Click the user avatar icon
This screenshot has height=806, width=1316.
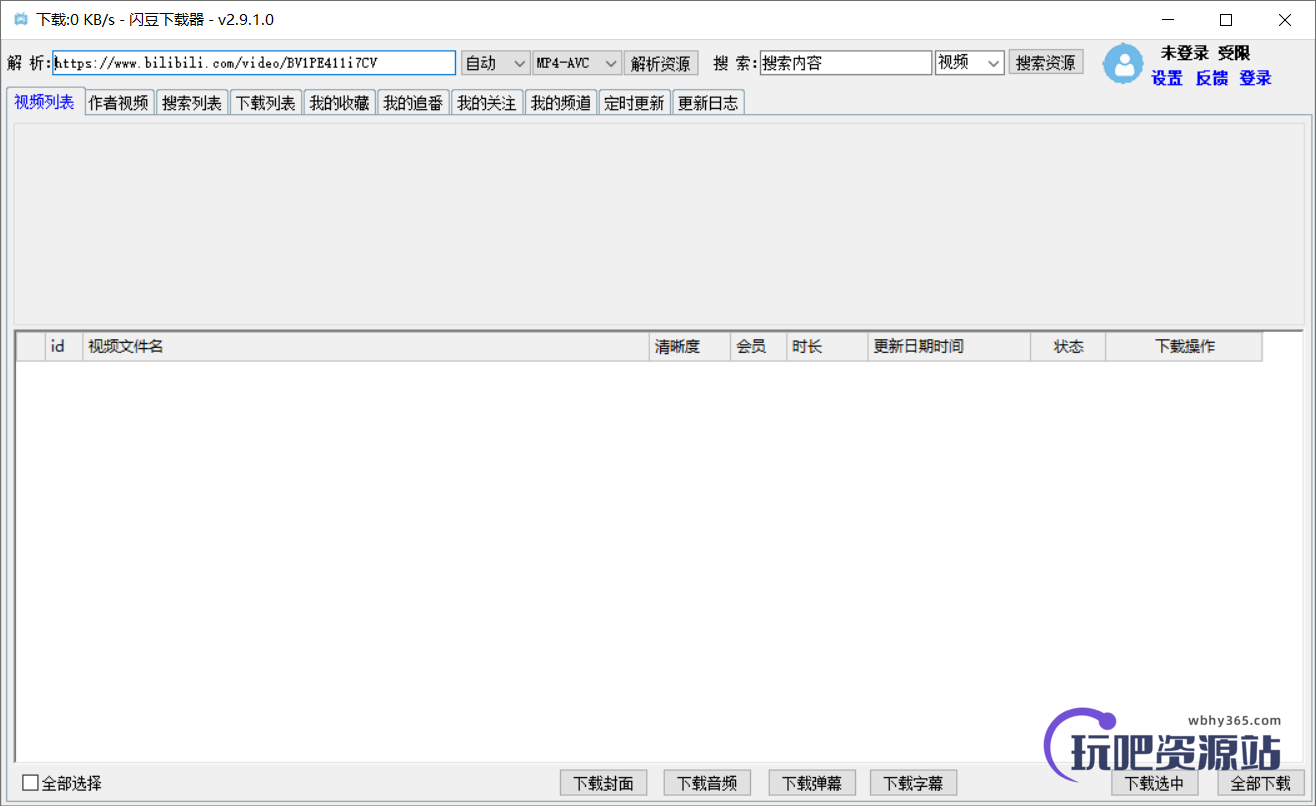pyautogui.click(x=1124, y=63)
